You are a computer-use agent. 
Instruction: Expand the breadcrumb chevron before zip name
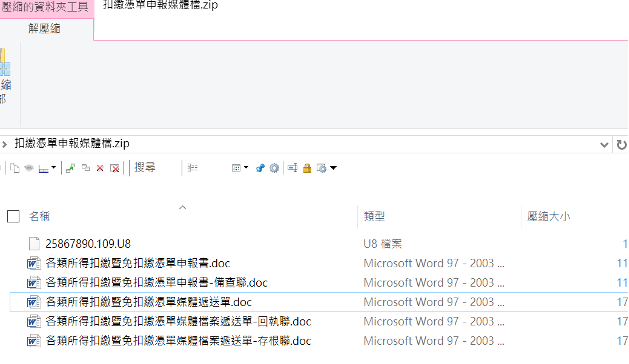point(4,144)
